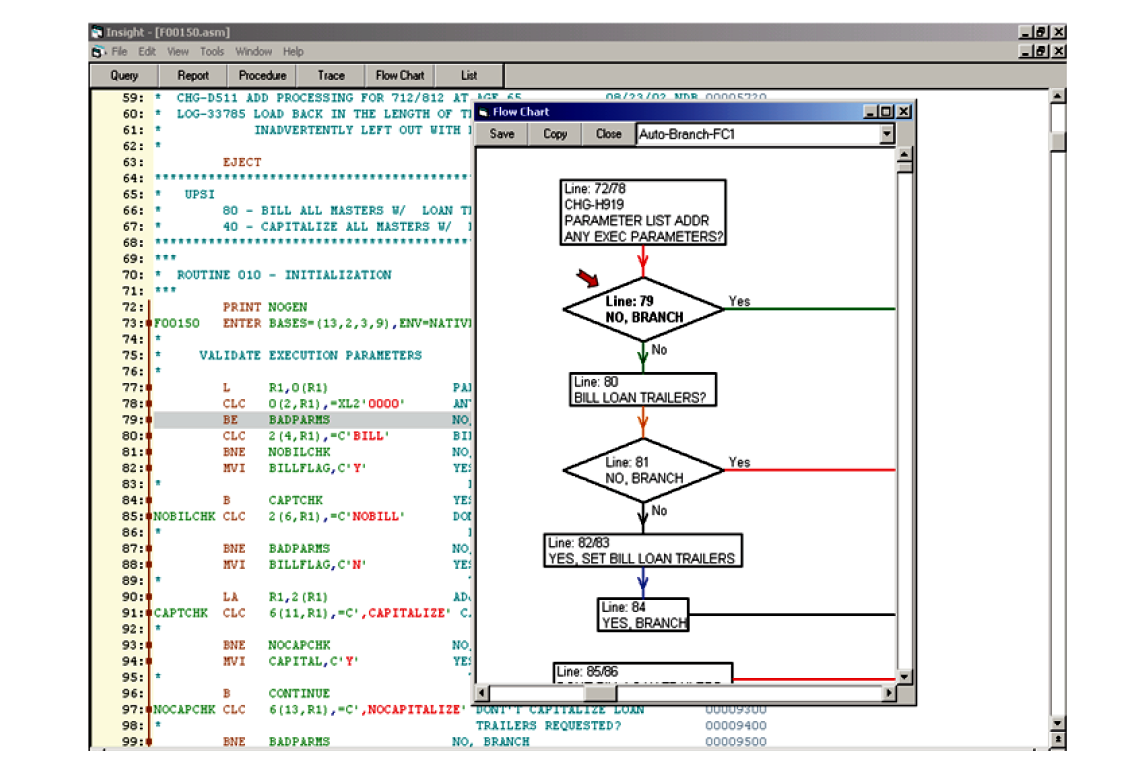Close the flow chart with its Close button
This screenshot has width=1136, height=763.
coord(607,133)
